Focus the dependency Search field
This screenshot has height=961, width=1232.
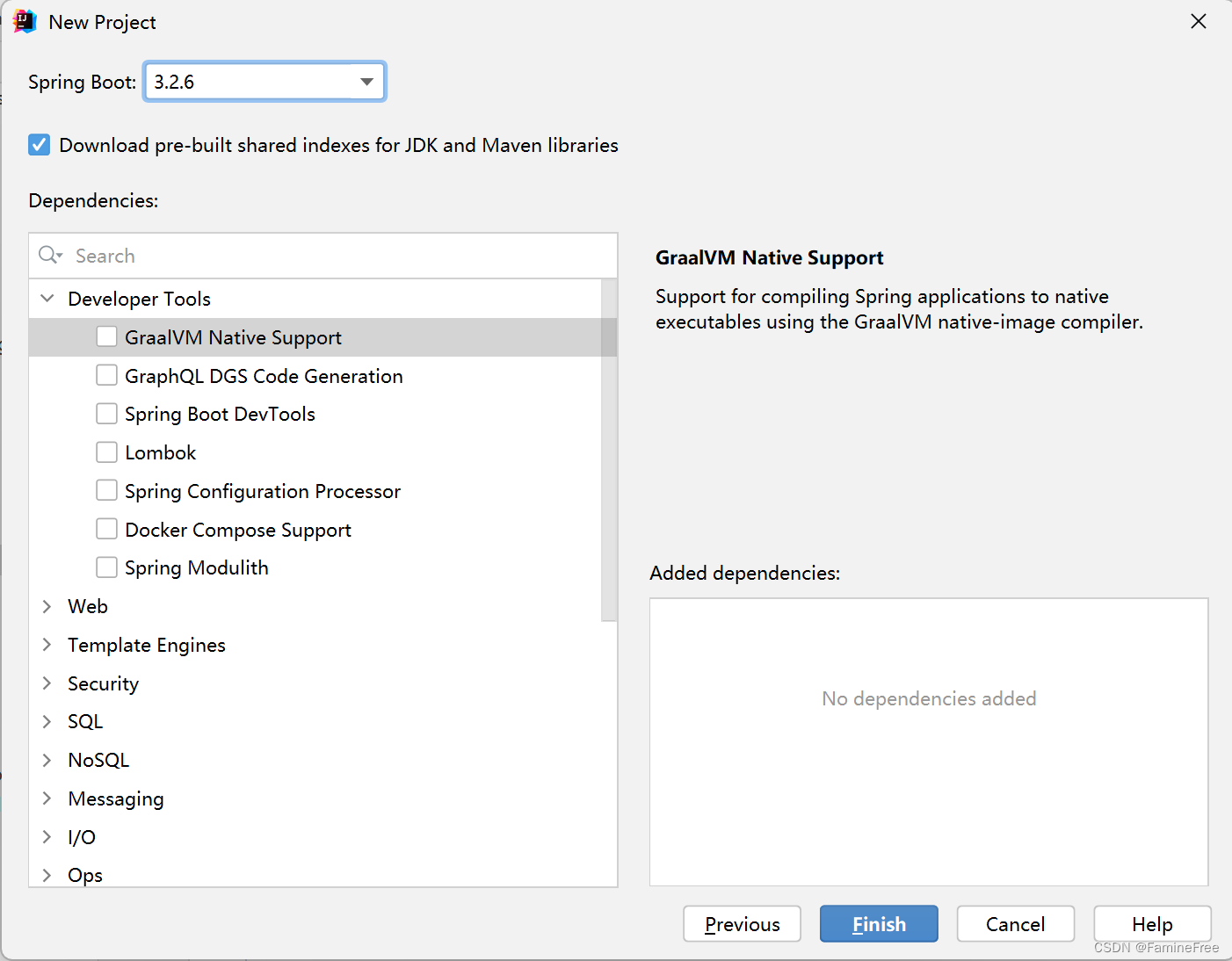[x=323, y=256]
